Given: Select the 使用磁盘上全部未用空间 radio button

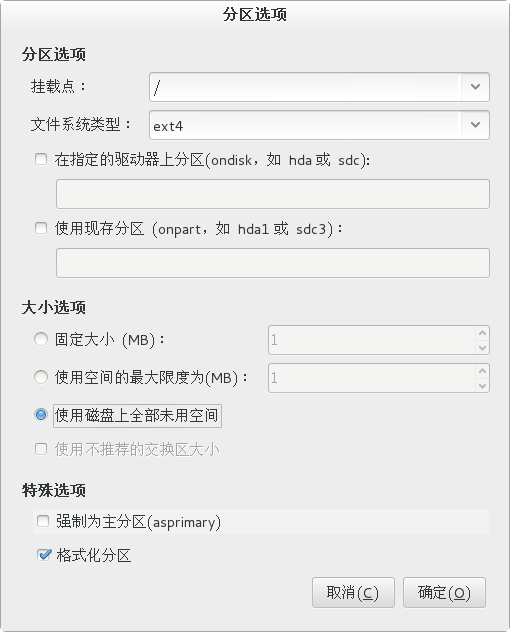Looking at the screenshot, I should click(41, 415).
